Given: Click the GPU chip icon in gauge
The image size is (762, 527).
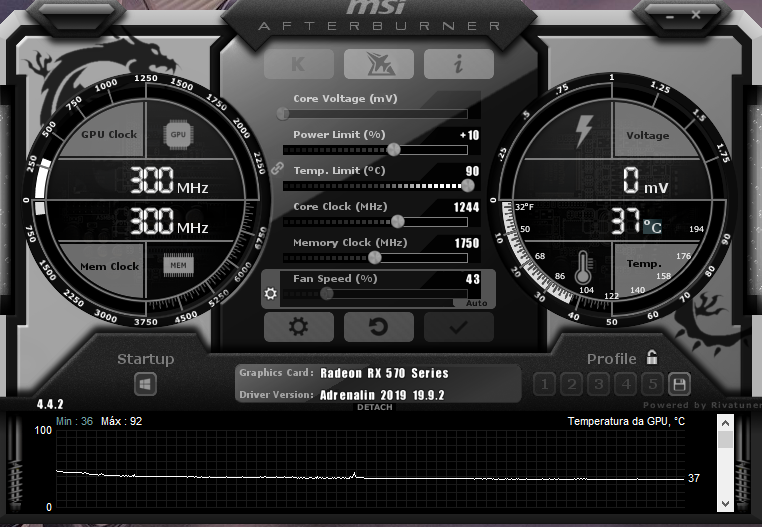Looking at the screenshot, I should tap(178, 135).
